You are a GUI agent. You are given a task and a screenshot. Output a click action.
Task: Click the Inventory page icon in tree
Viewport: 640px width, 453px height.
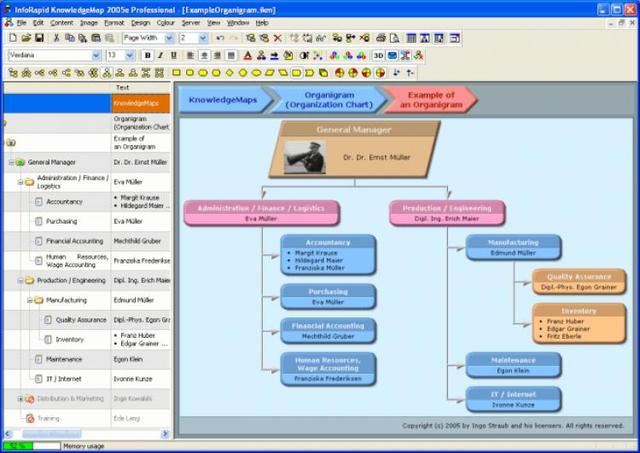48,340
